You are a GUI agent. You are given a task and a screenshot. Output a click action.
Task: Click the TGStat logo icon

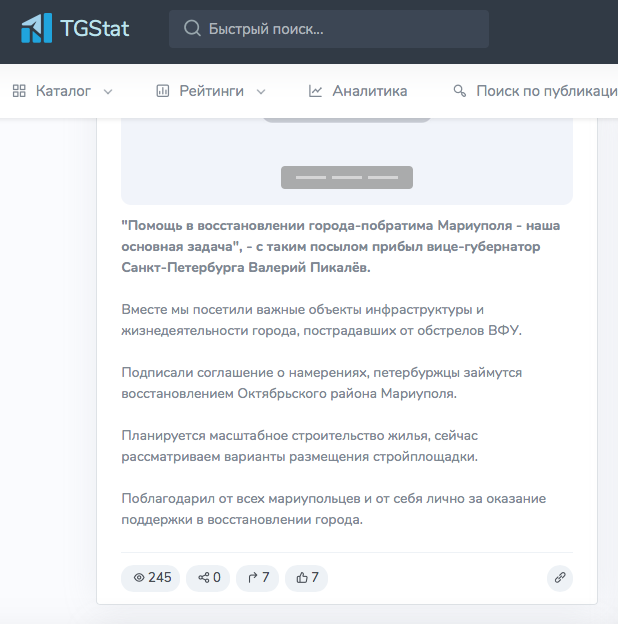click(37, 28)
